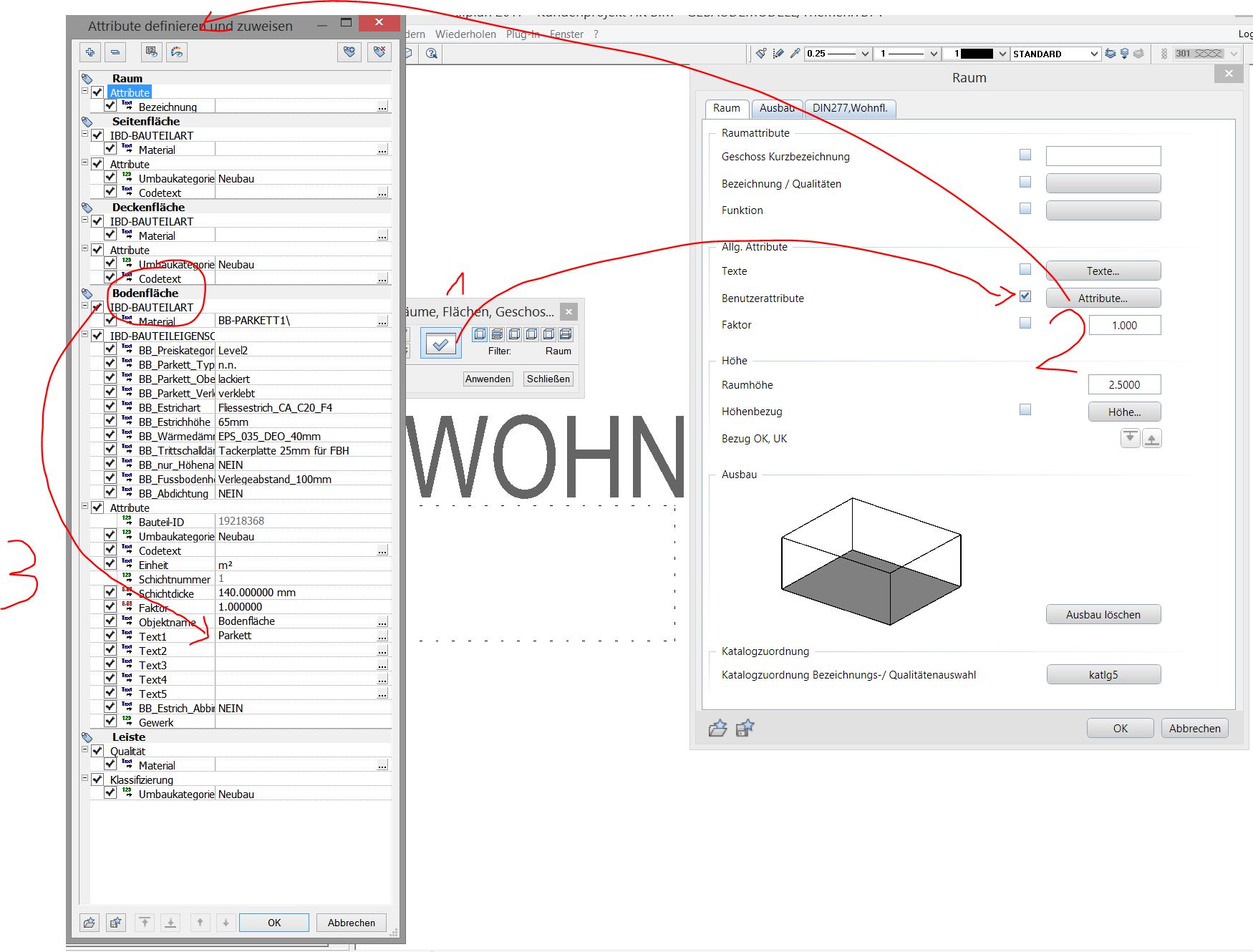Toggle the Benutzerattribute checkbox
The width and height of the screenshot is (1253, 952).
click(1025, 296)
